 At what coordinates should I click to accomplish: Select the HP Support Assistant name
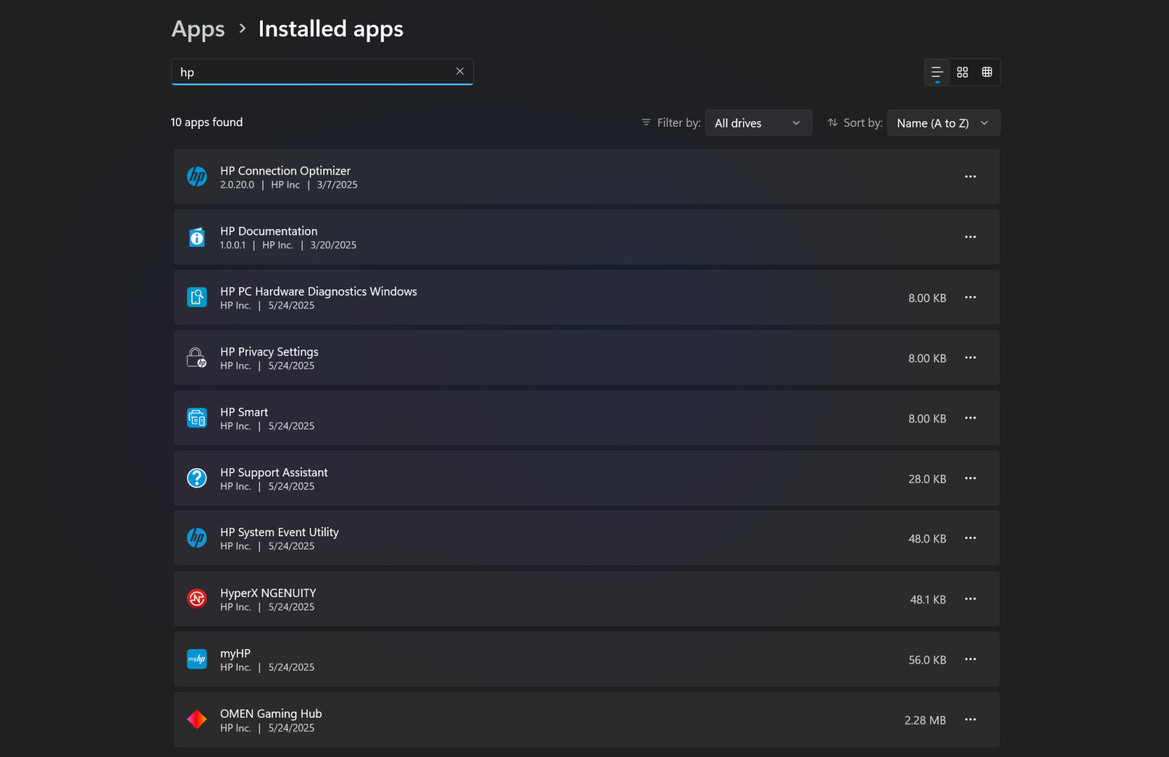coord(274,473)
